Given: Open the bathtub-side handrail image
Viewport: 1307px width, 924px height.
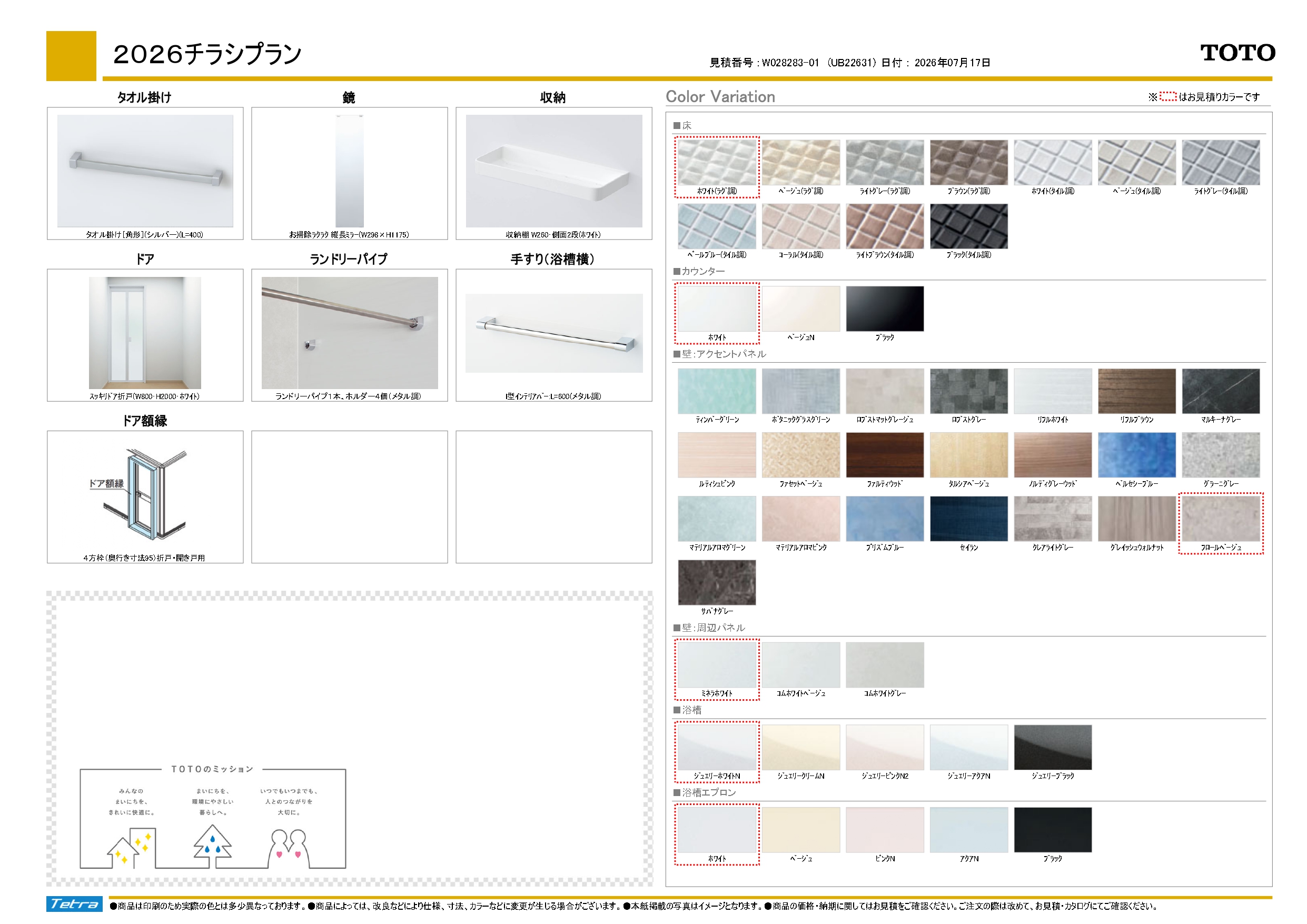Looking at the screenshot, I should click(554, 333).
